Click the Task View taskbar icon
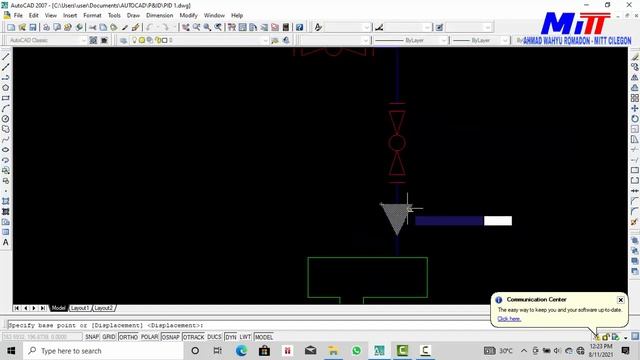The image size is (640, 360). pos(218,351)
